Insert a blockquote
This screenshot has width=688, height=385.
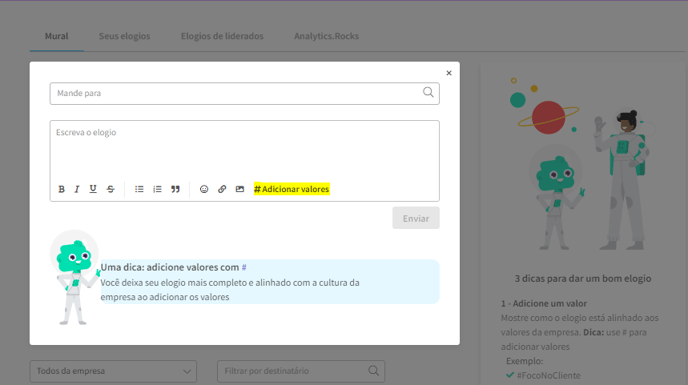pyautogui.click(x=176, y=189)
